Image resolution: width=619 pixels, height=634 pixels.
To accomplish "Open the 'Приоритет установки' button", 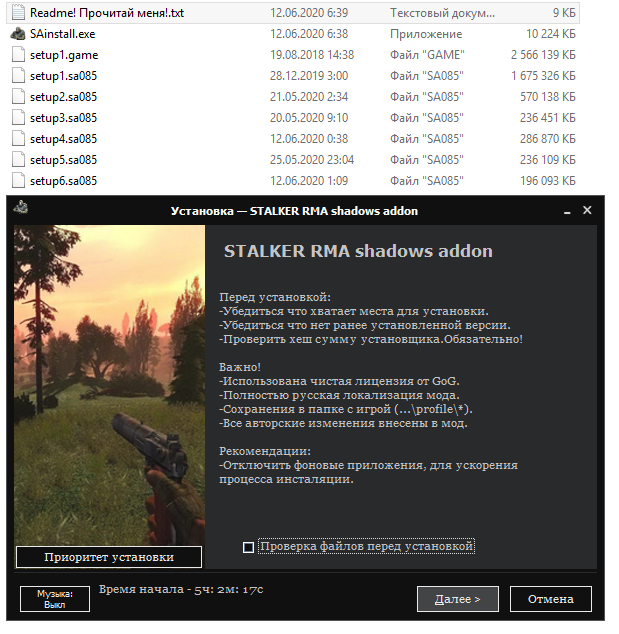I will [109, 557].
